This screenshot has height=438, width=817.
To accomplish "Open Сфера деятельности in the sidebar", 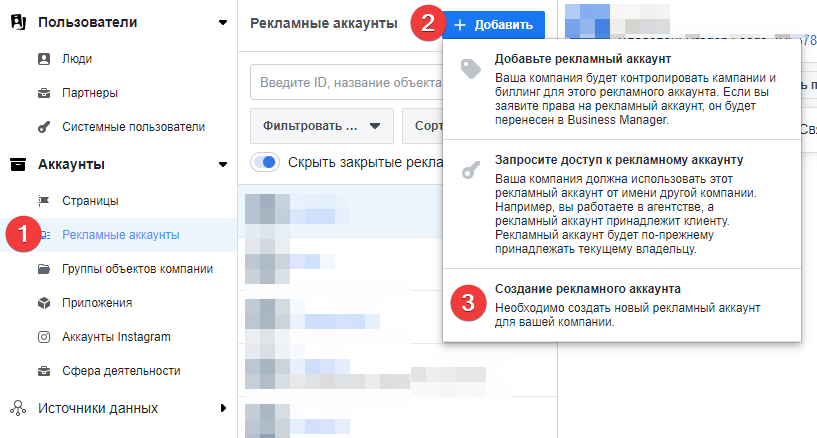I will click(119, 371).
